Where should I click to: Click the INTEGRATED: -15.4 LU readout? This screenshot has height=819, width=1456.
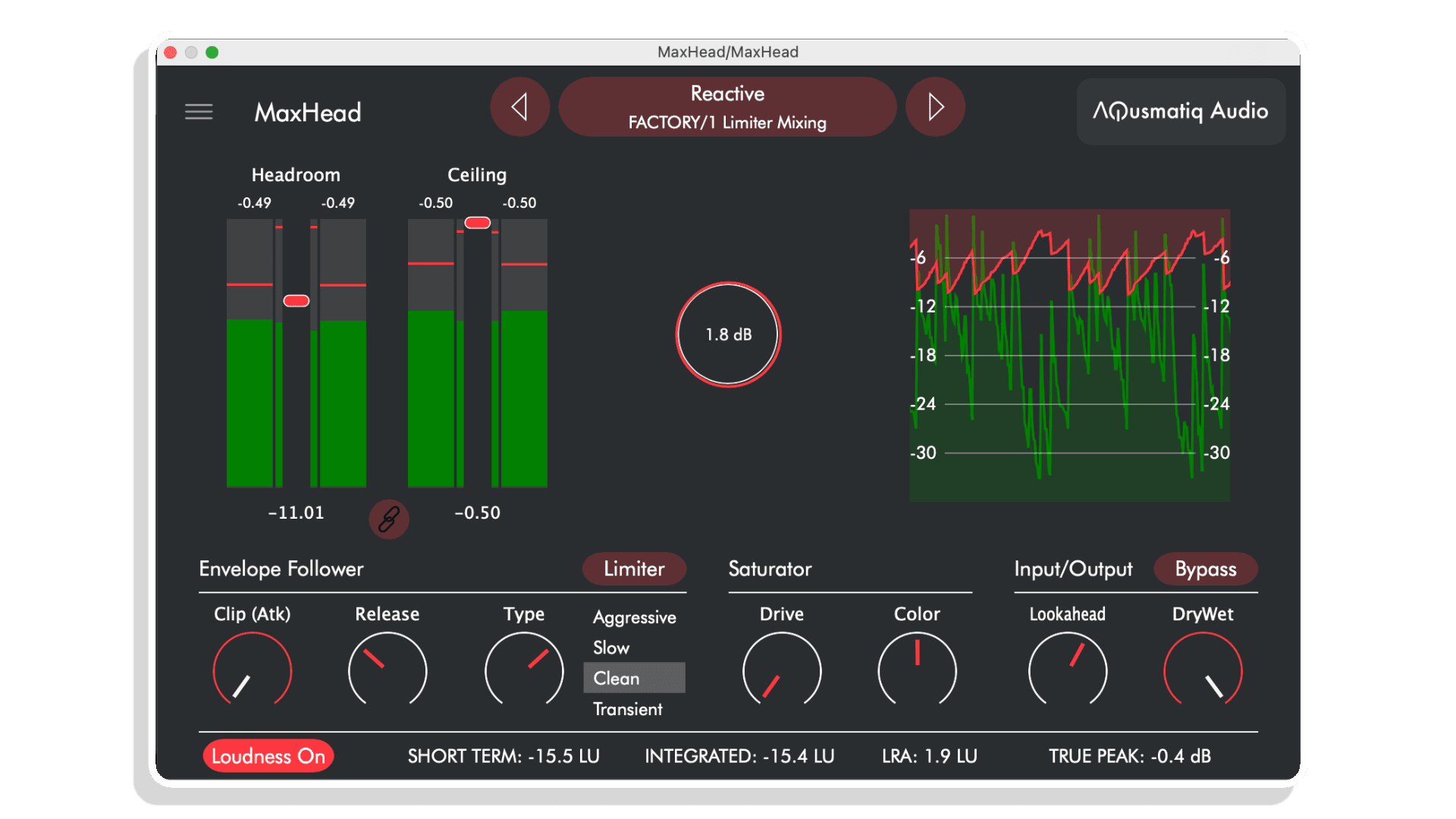(739, 756)
